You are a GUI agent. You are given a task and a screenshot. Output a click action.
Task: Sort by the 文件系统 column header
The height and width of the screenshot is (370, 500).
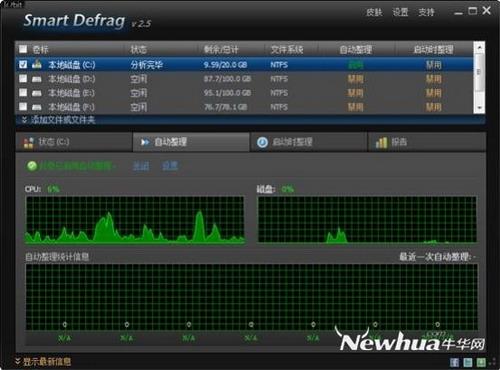pyautogui.click(x=287, y=50)
